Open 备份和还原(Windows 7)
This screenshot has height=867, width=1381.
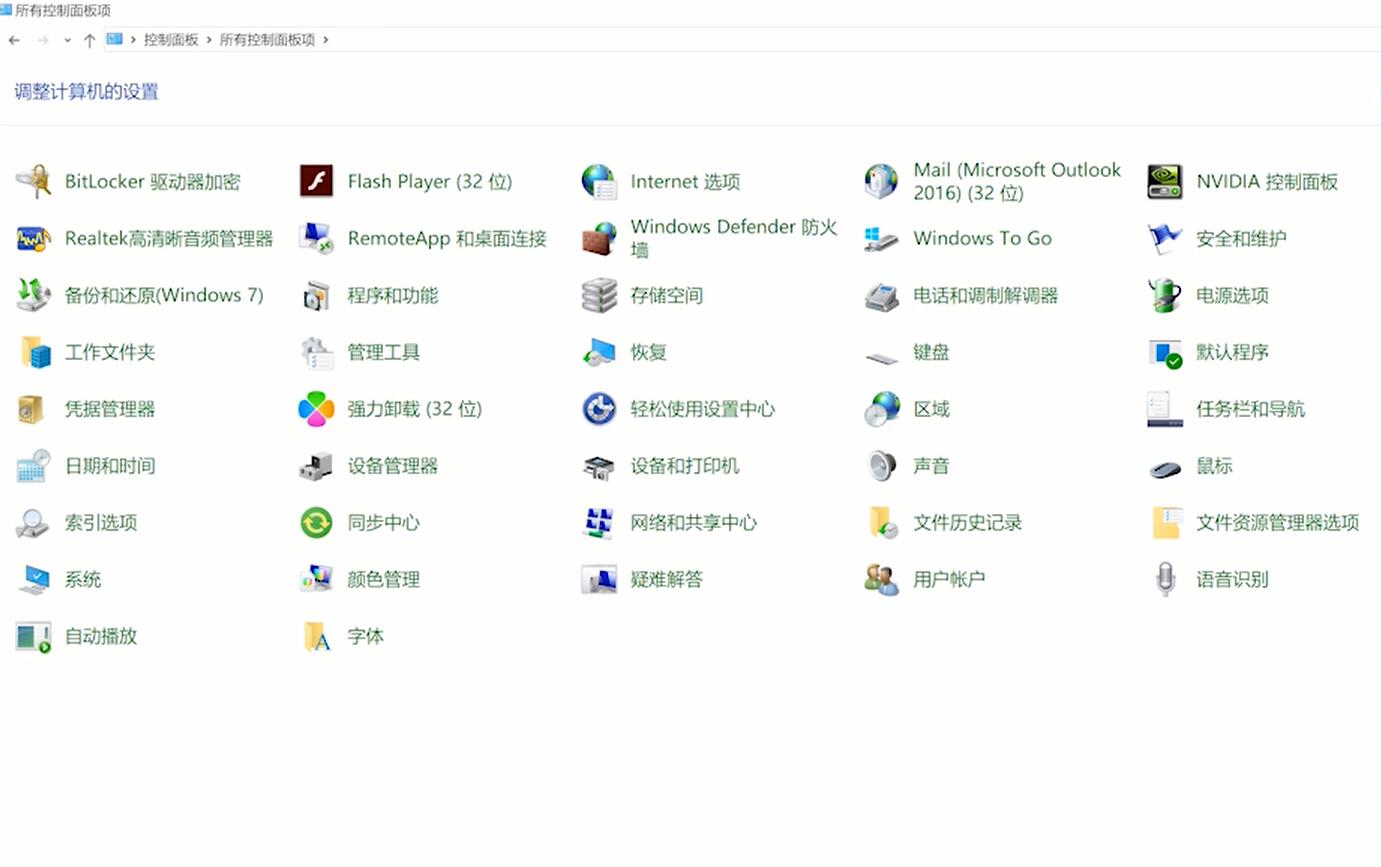tap(166, 296)
